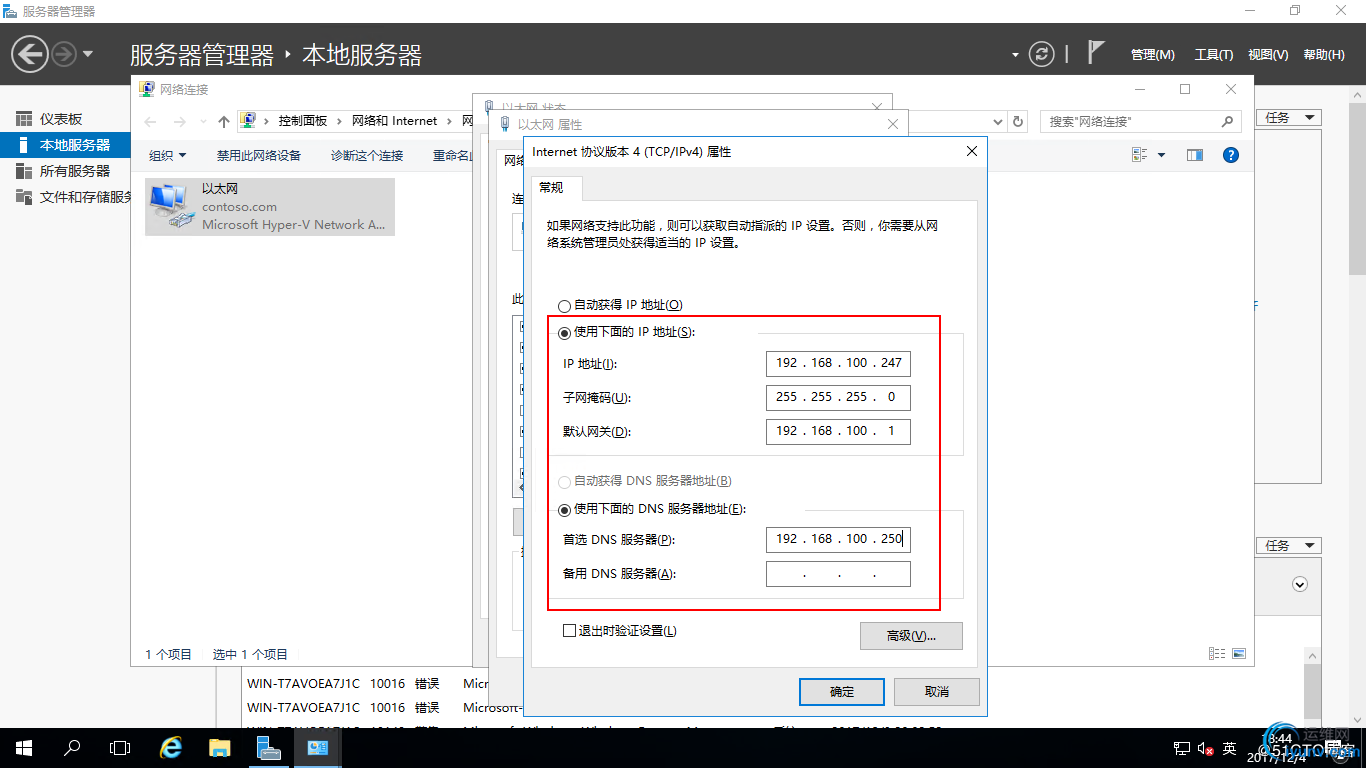Click the empty 备用 DNS 服务器 field

[x=838, y=574]
